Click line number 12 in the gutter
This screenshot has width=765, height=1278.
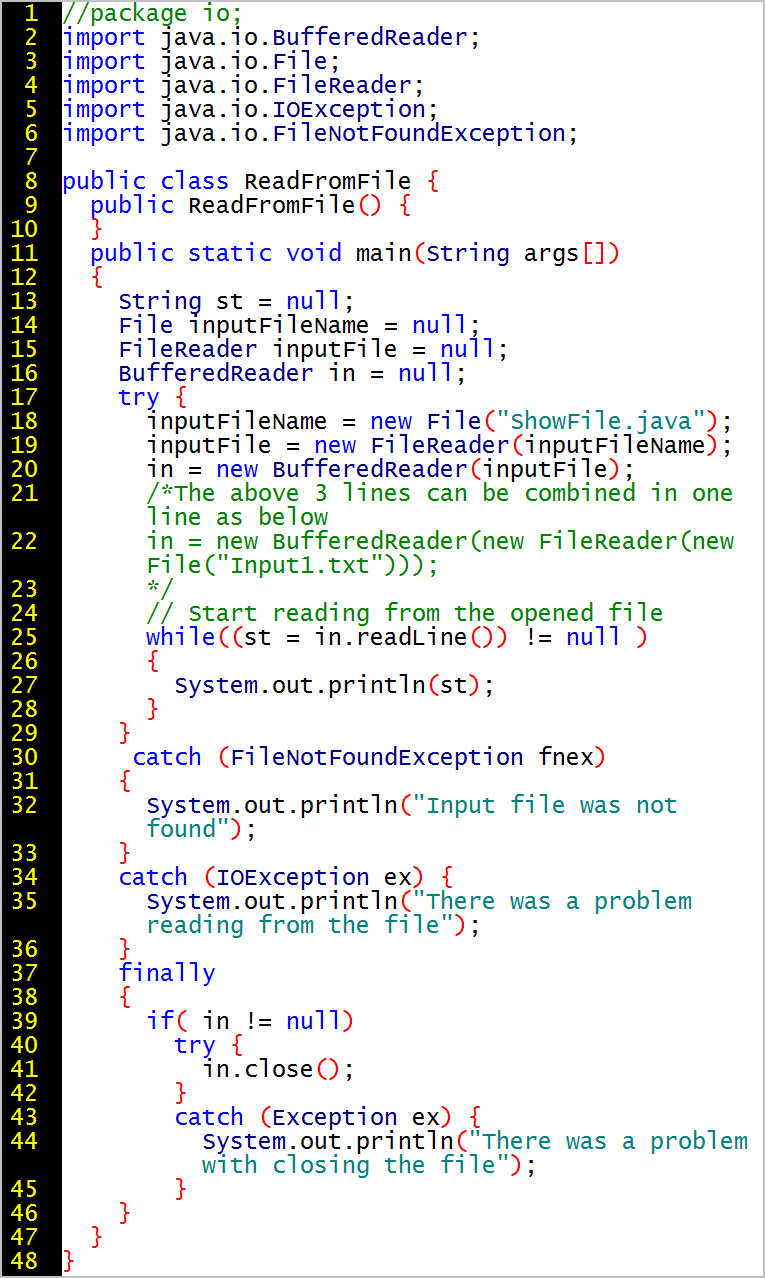pos(23,278)
